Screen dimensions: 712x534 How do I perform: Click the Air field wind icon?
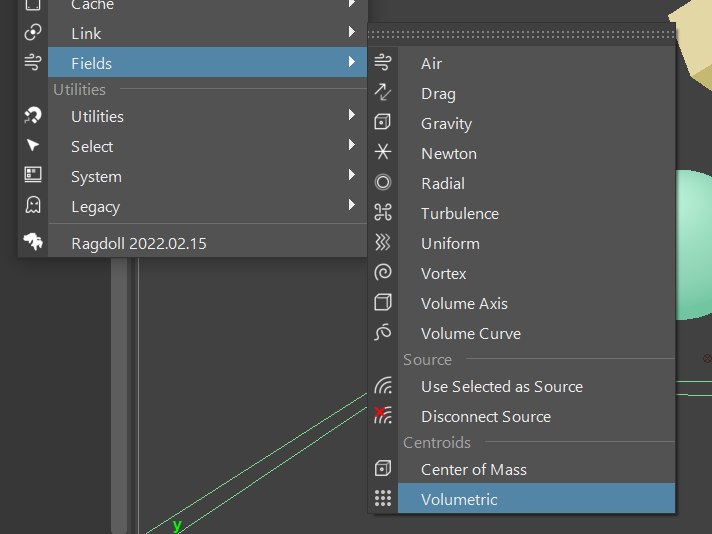point(382,63)
